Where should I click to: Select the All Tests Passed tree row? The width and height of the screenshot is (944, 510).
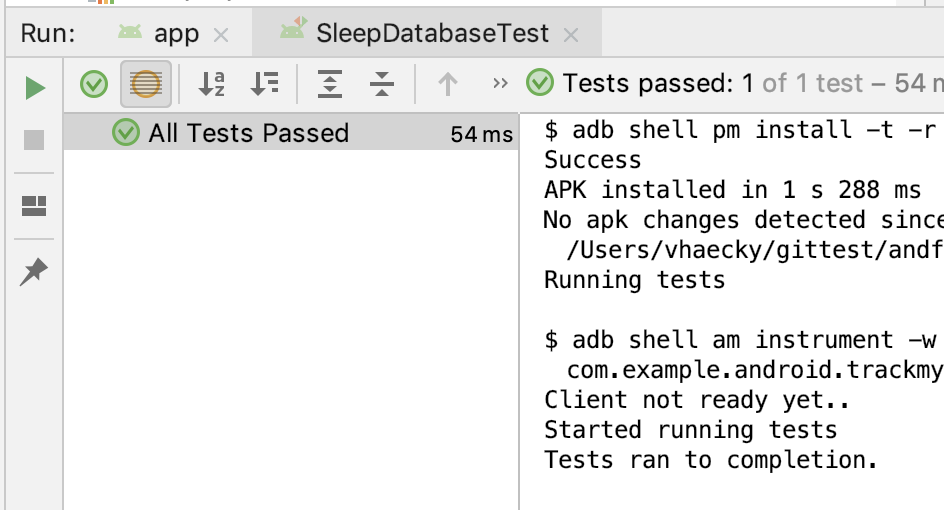pyautogui.click(x=248, y=133)
